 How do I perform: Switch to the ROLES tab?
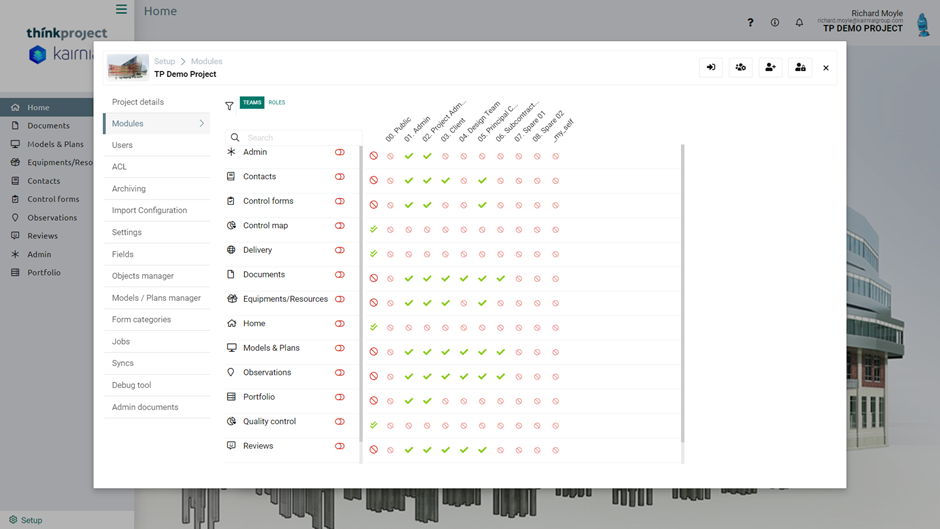point(277,103)
